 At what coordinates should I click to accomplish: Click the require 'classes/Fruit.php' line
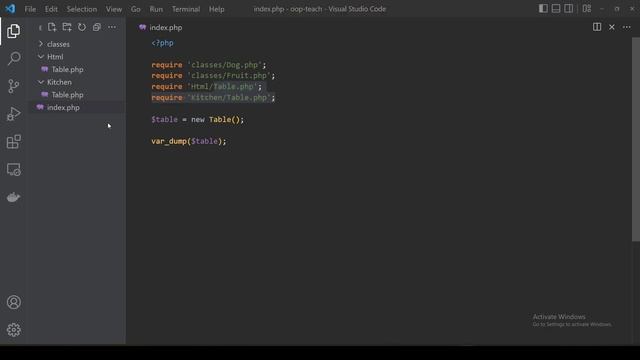click(x=213, y=76)
